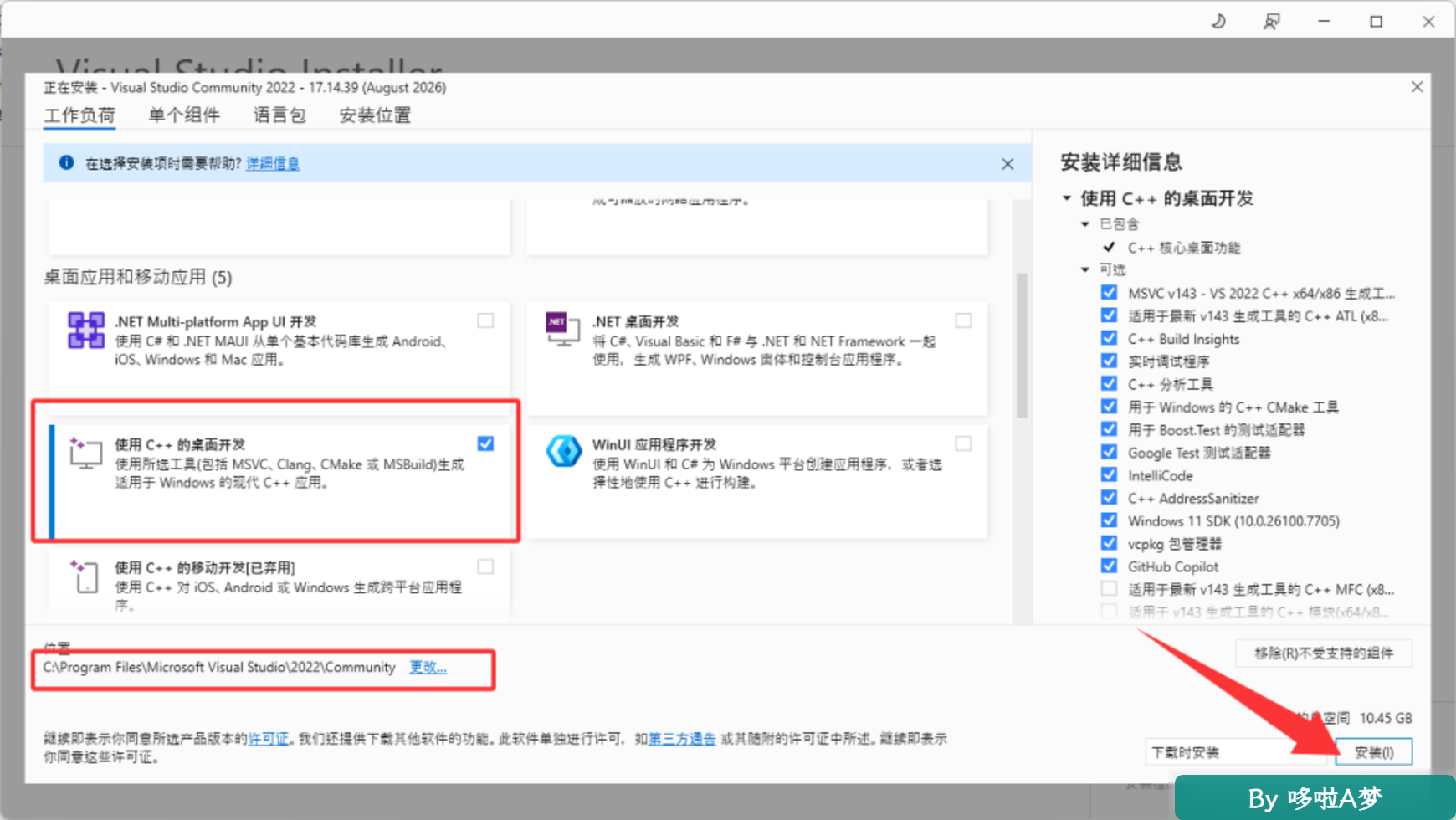Screen dimensions: 1456x820
Task: Uncheck the MSVC v143 build tools component
Action: [x=1109, y=293]
